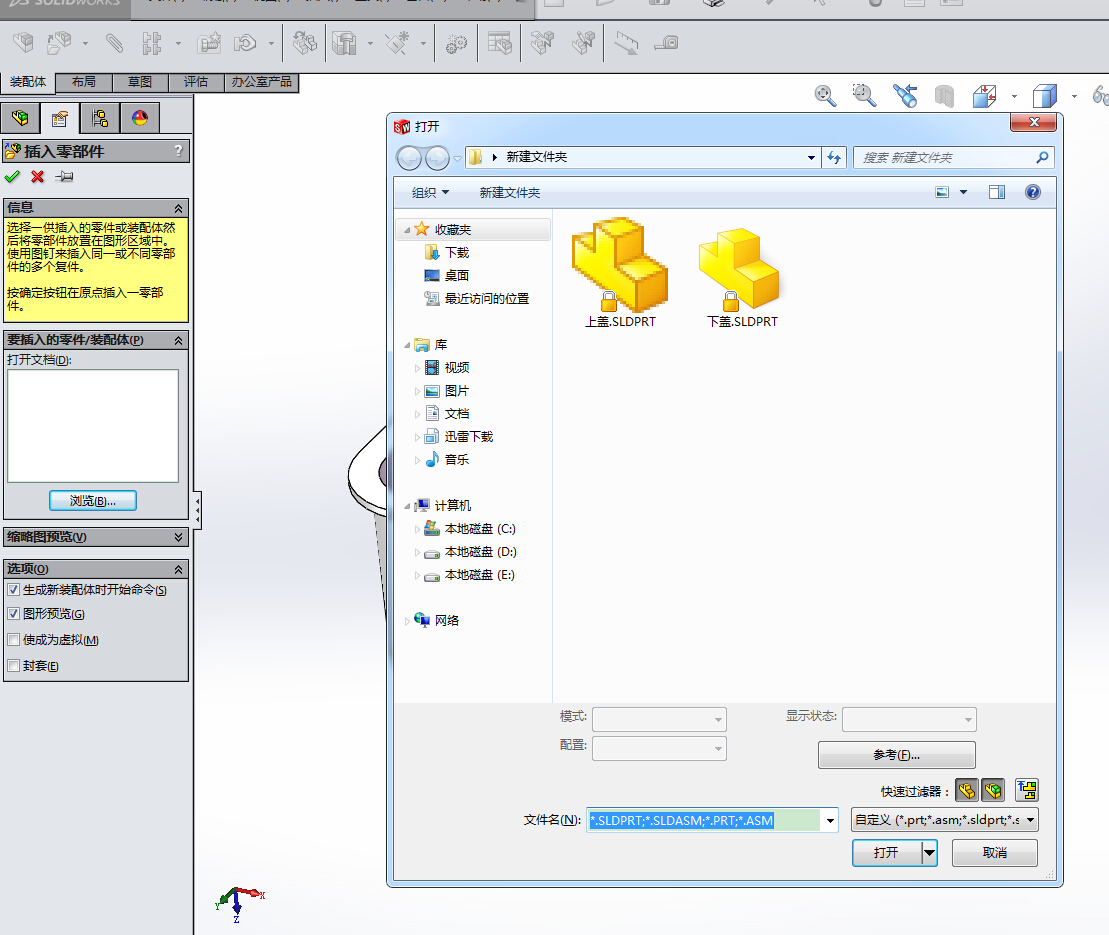Switch to the 评估 ribbon tab
This screenshot has width=1109, height=935.
(x=196, y=82)
